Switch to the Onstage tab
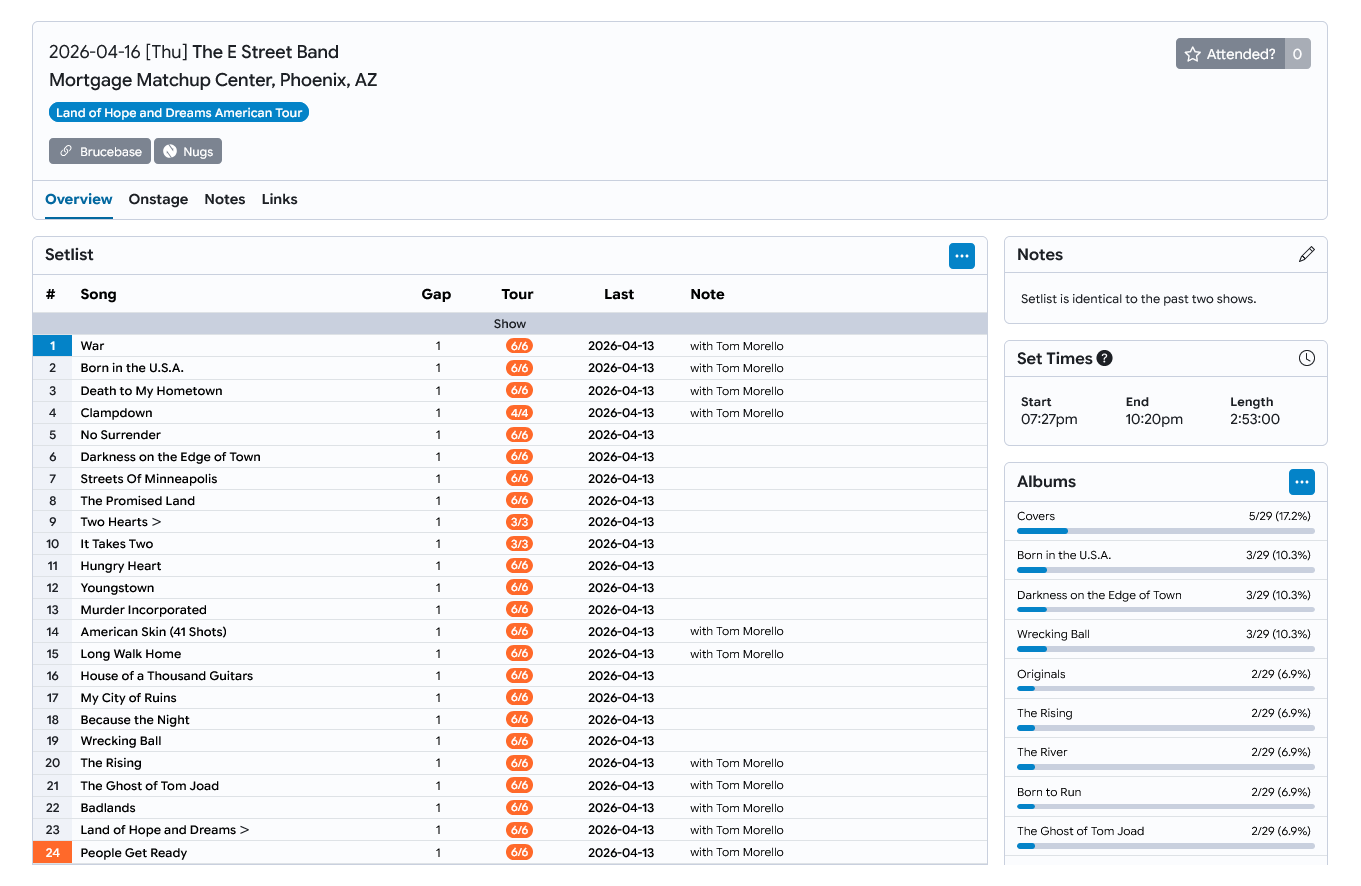Viewport: 1361px width, 886px height. pos(158,199)
